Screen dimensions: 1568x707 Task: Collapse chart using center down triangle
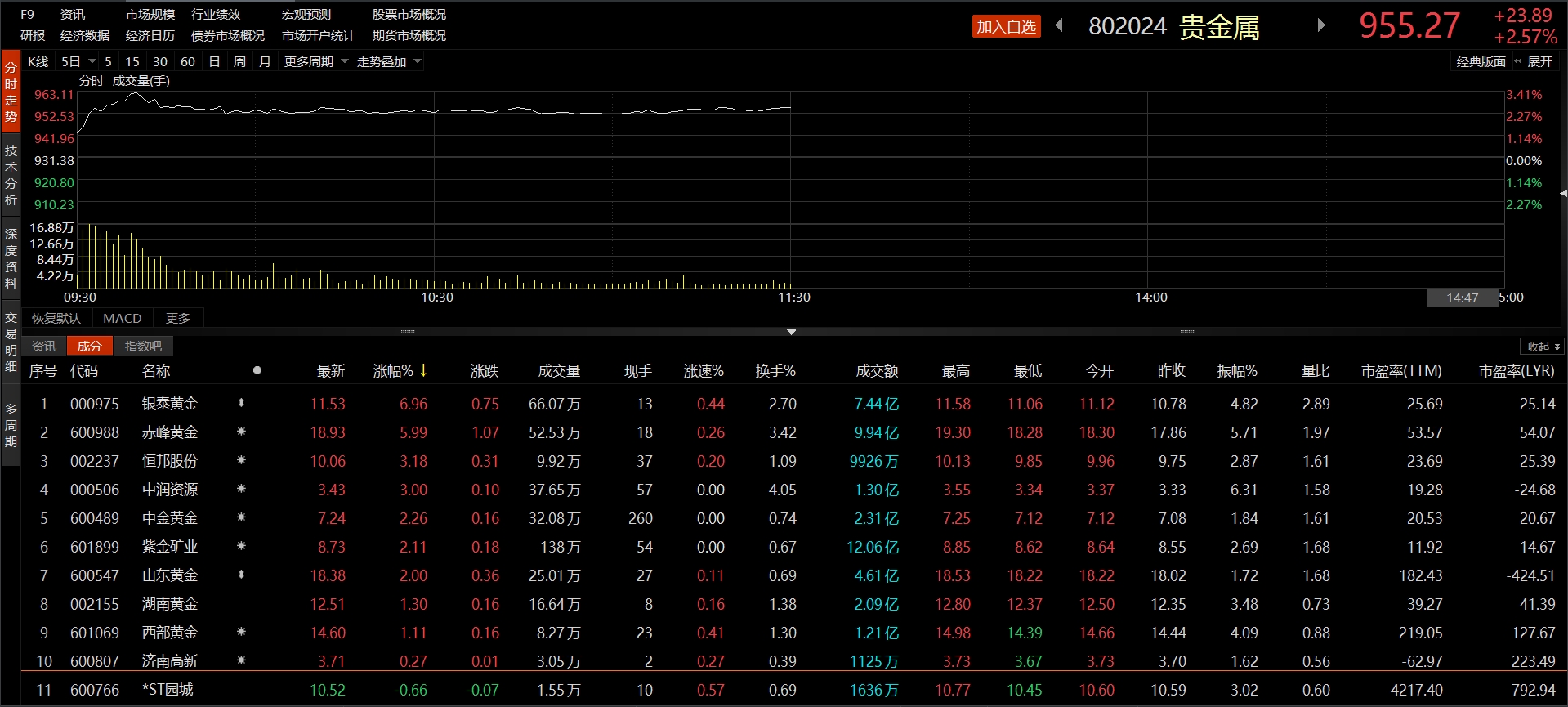point(791,332)
